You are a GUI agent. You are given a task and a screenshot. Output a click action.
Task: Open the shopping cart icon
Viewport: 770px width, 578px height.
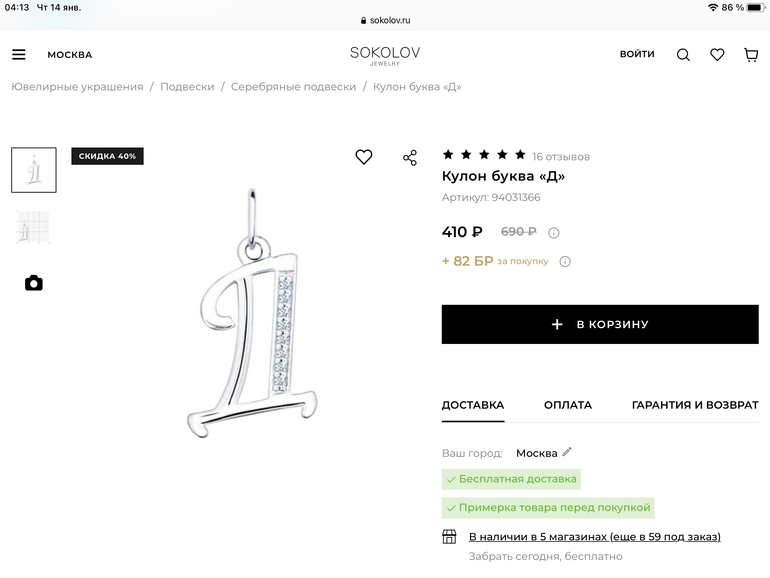751,55
